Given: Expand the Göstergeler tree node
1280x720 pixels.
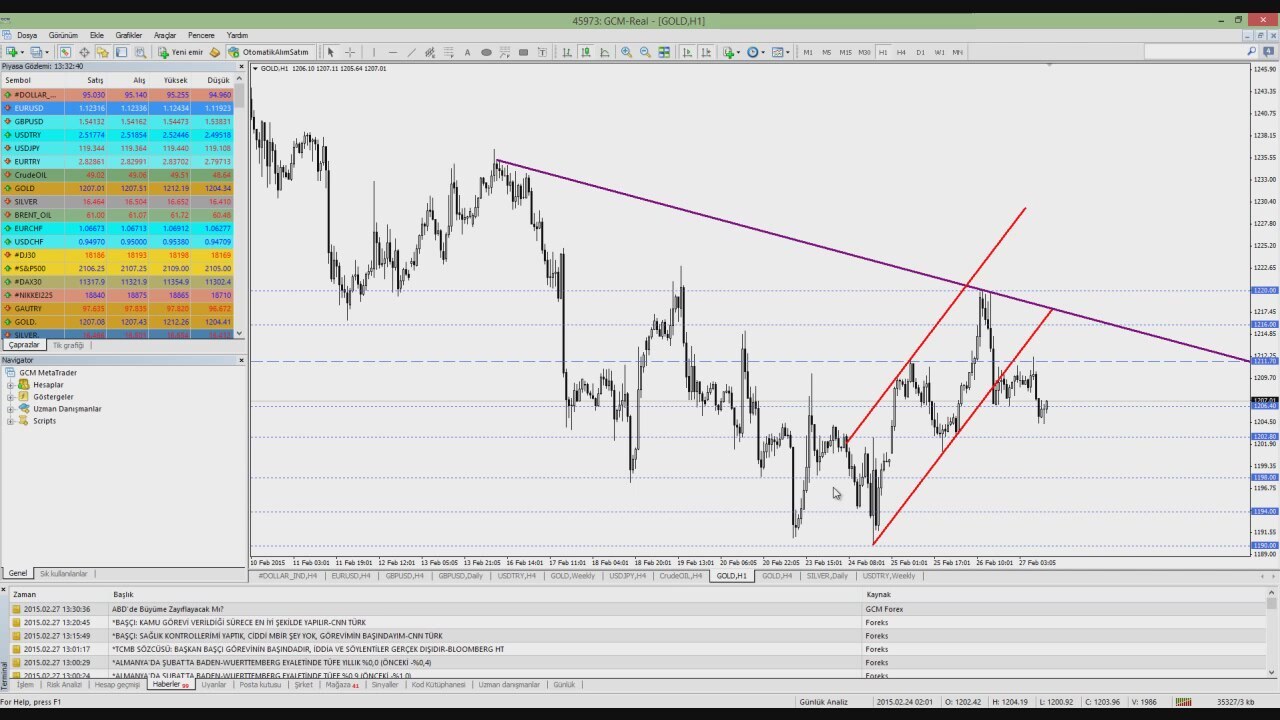Looking at the screenshot, I should pos(11,397).
